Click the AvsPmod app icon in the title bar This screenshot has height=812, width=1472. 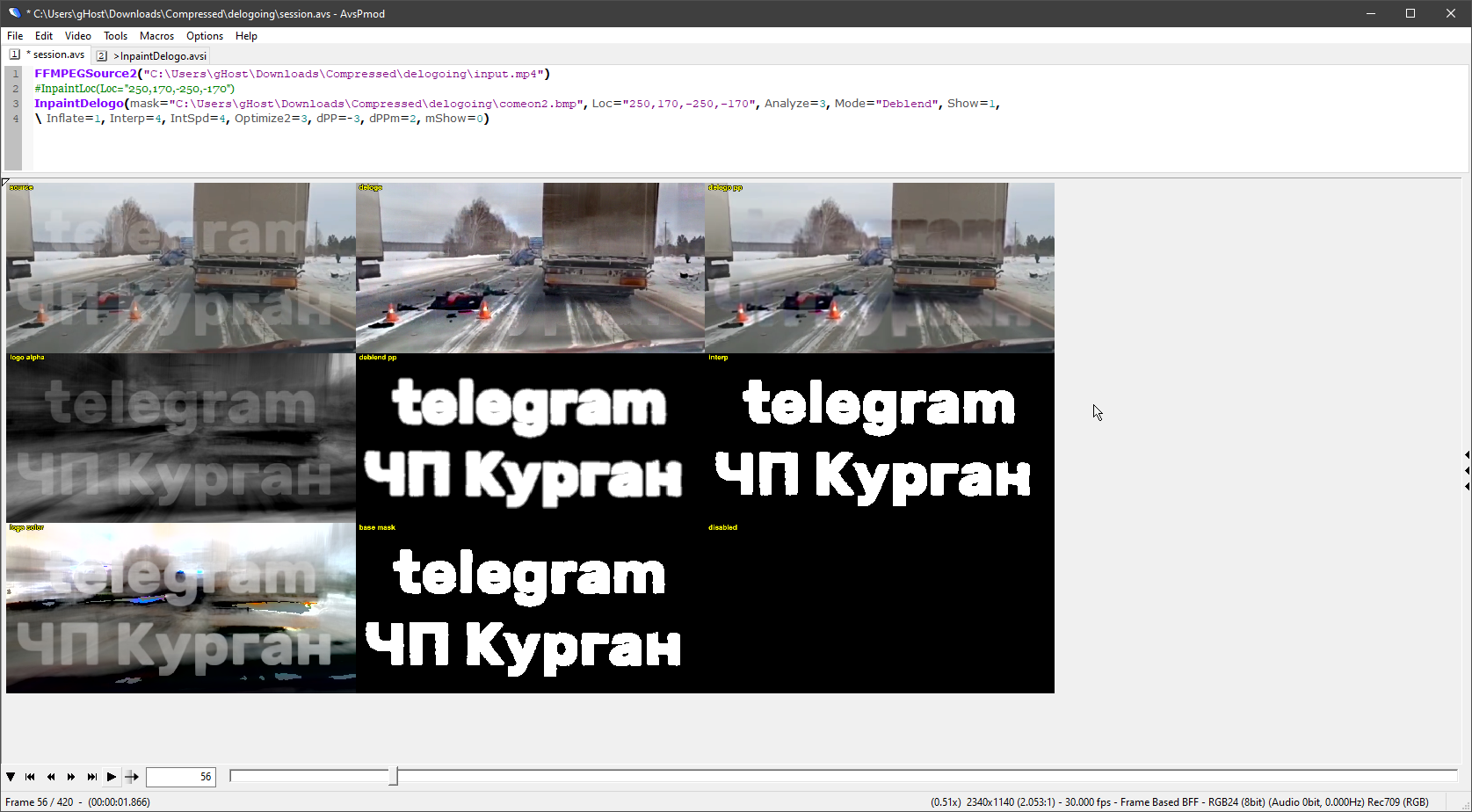pyautogui.click(x=14, y=13)
